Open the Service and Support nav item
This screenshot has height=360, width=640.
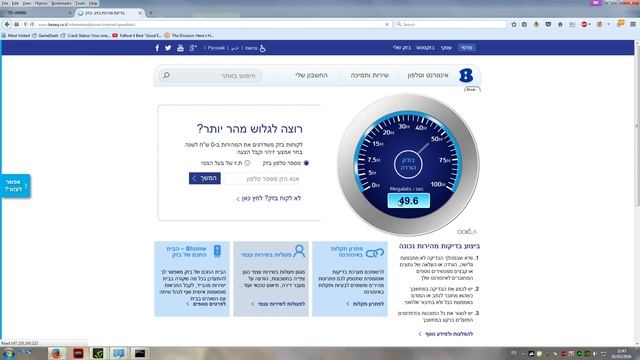pyautogui.click(x=369, y=76)
